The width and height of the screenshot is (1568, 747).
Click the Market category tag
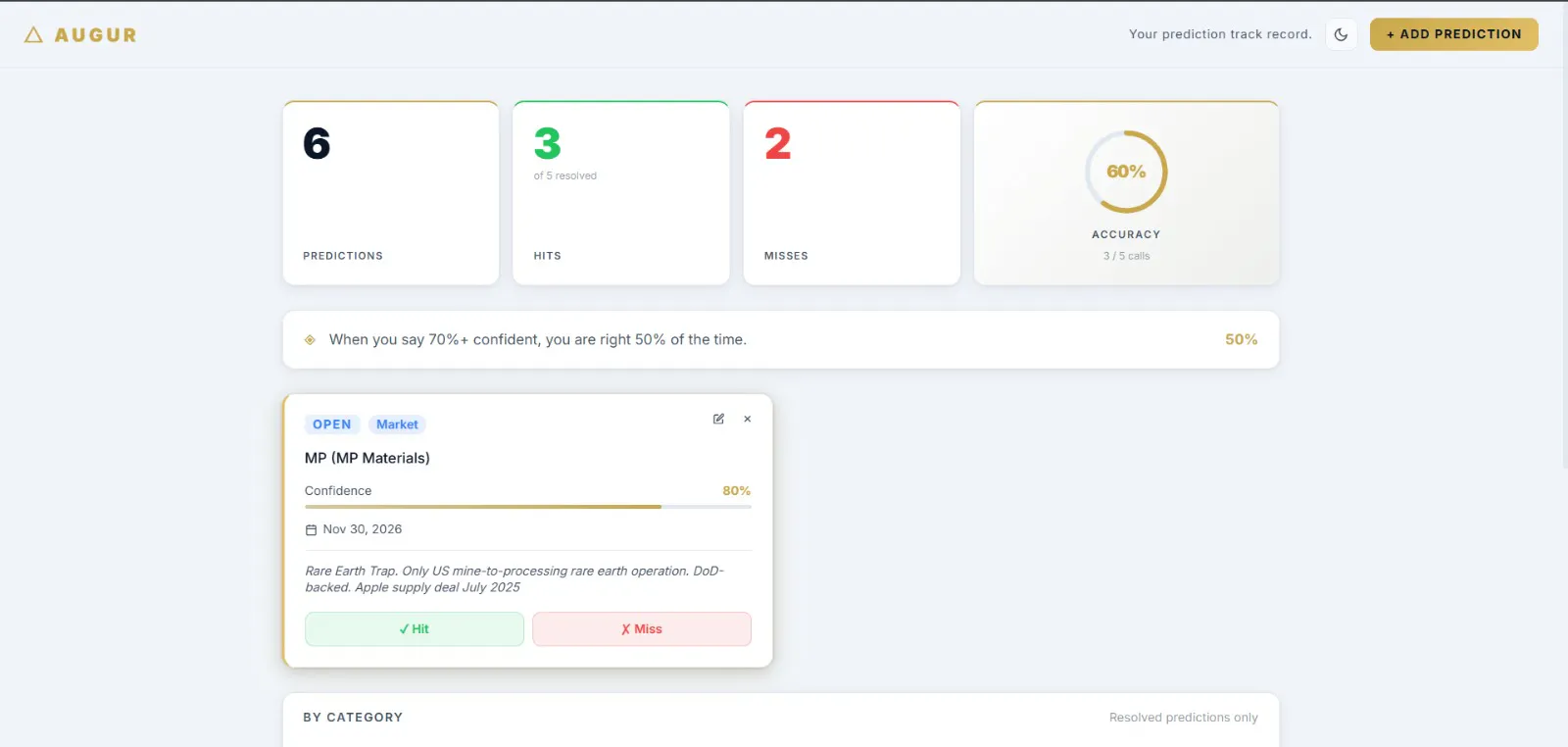(x=397, y=424)
